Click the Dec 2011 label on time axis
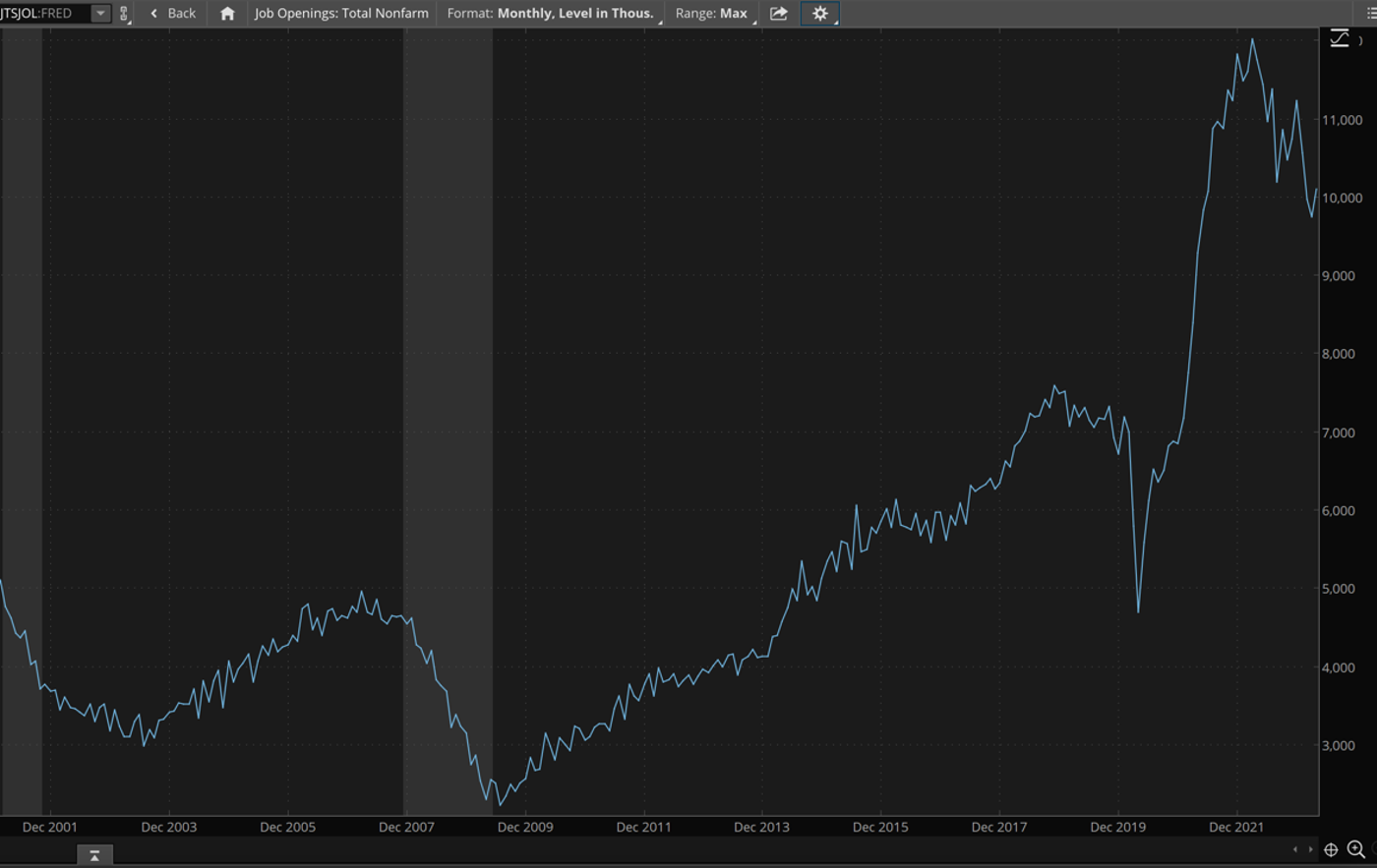1377x868 pixels. coord(643,827)
